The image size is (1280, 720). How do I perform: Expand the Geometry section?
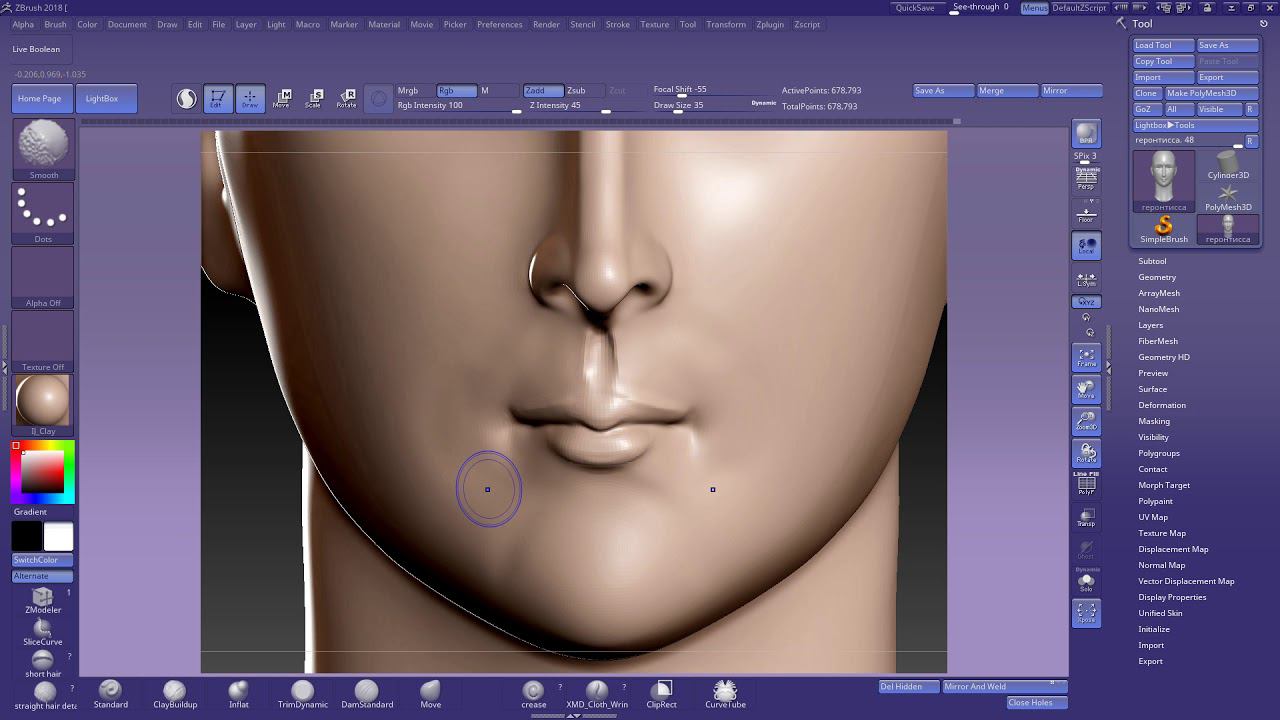[x=1157, y=277]
